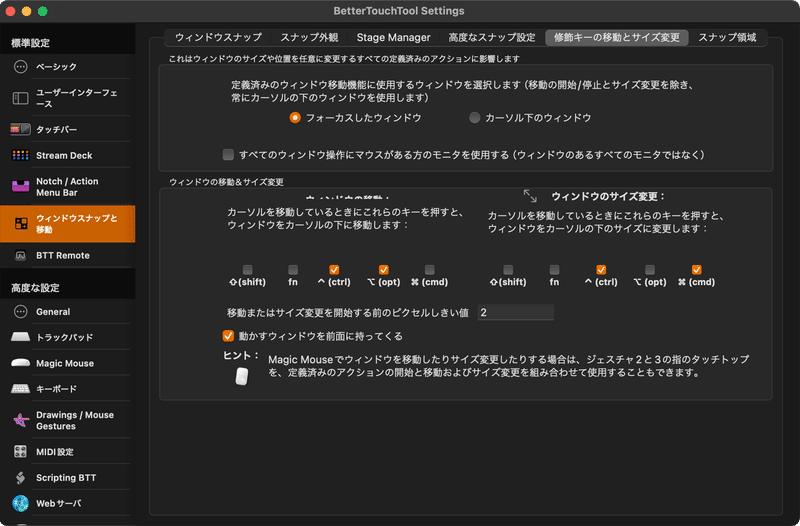Click the ウィンドウスナップと移動 sidebar icon
The image size is (800, 526).
pos(21,223)
